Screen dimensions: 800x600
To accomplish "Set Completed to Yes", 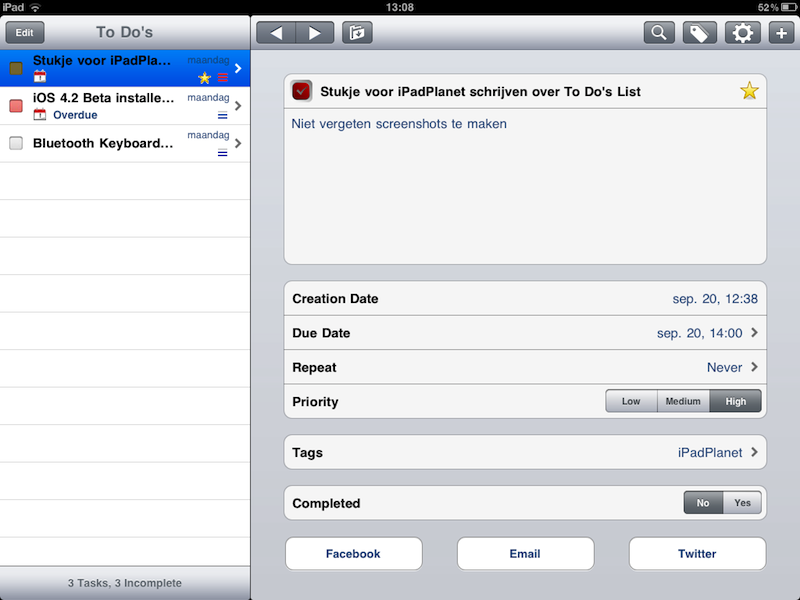I will click(x=742, y=503).
